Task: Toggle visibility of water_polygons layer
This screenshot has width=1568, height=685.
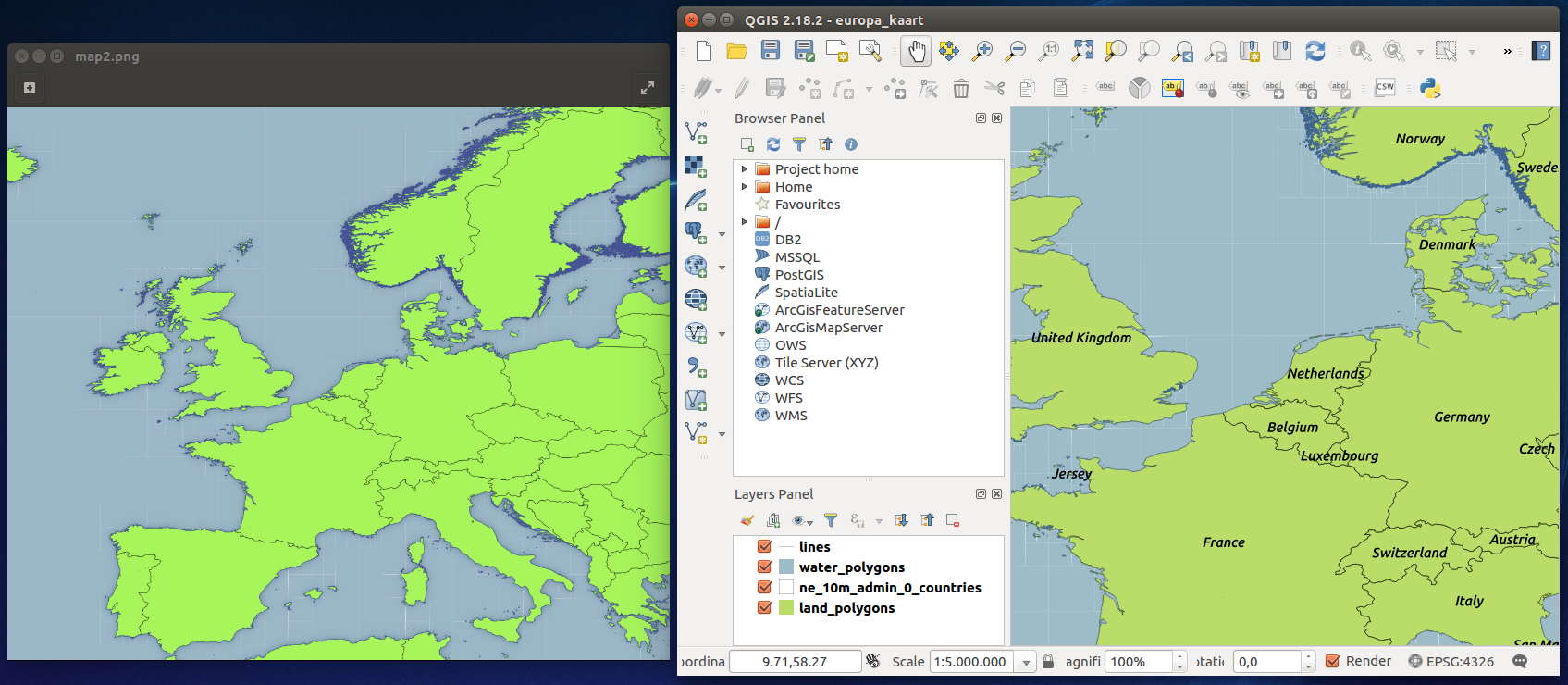Action: click(764, 567)
